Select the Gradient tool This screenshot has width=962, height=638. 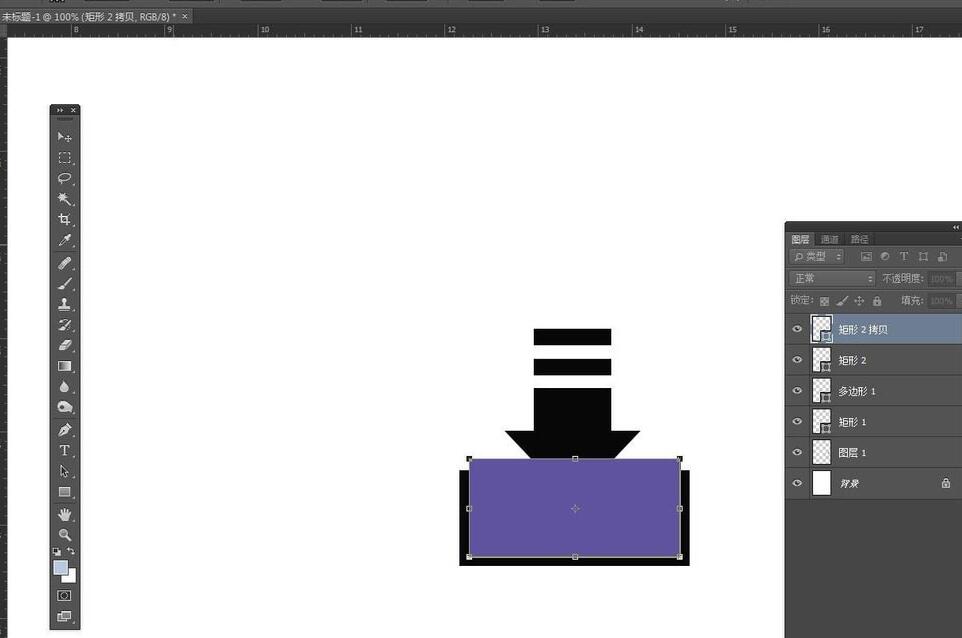point(65,365)
